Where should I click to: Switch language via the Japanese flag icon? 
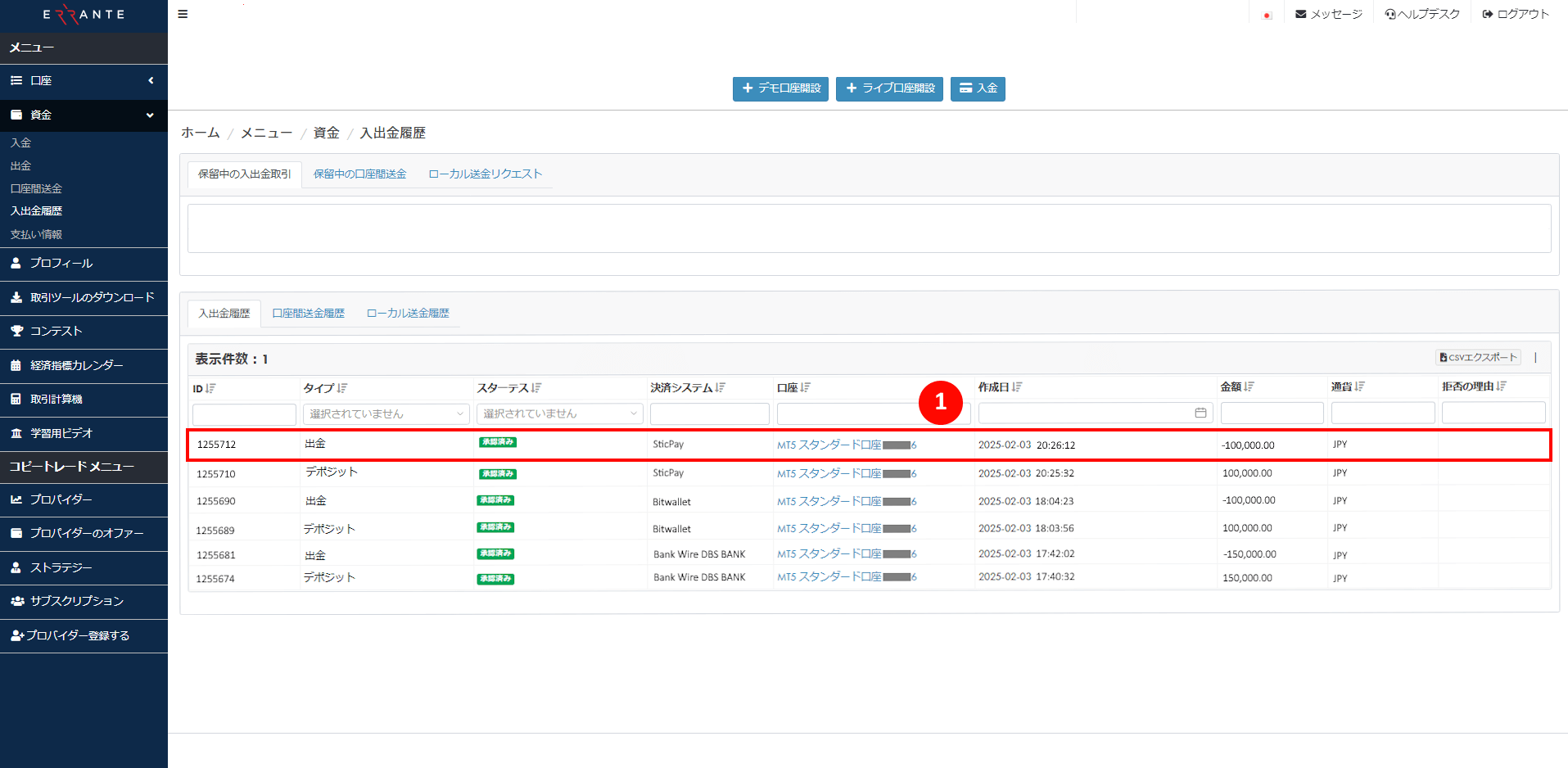pyautogui.click(x=1265, y=14)
